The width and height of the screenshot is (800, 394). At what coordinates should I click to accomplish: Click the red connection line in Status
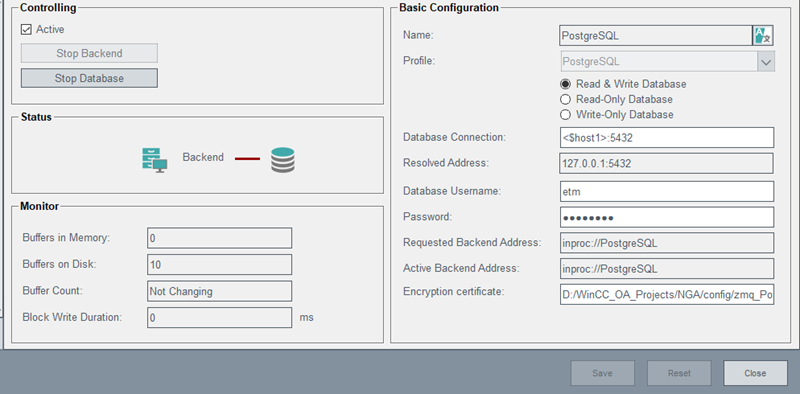[x=247, y=159]
